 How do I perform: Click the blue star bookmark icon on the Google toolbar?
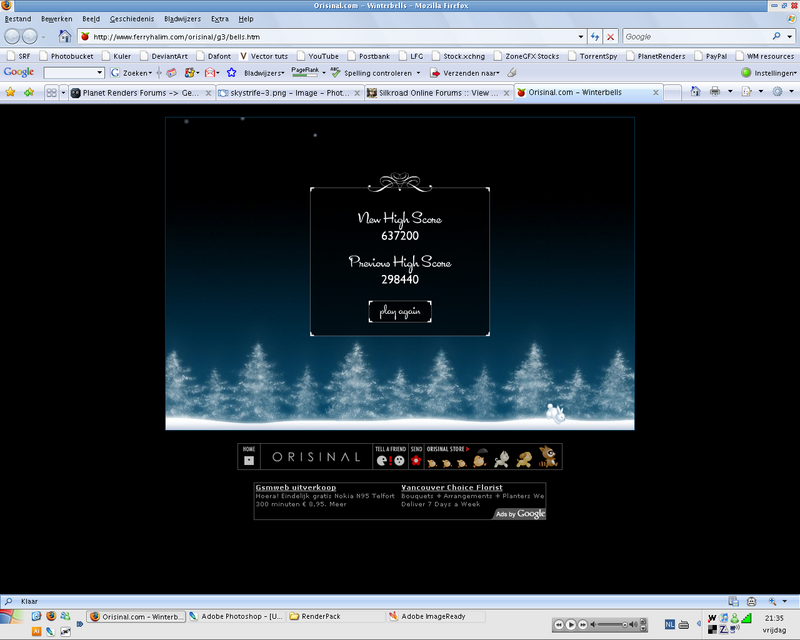[x=232, y=72]
